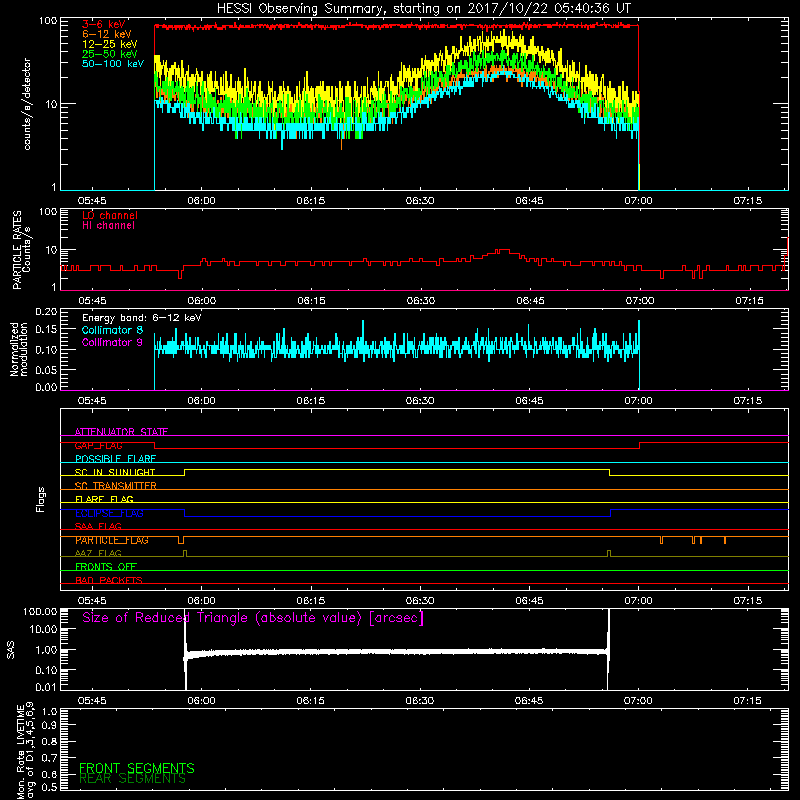Select the SAA_FLAG label
Viewport: 800px width, 800px height.
98,527
